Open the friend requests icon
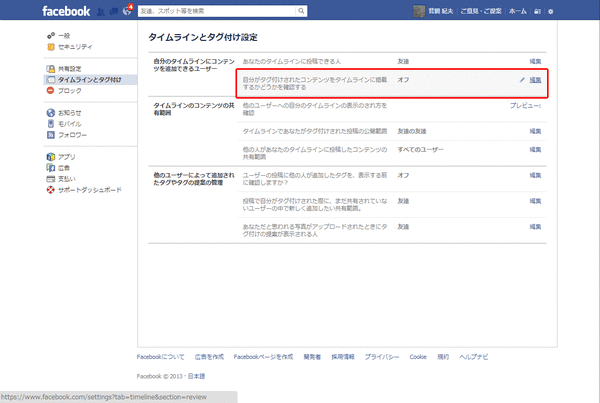Image resolution: width=600 pixels, height=403 pixels. (x=101, y=11)
